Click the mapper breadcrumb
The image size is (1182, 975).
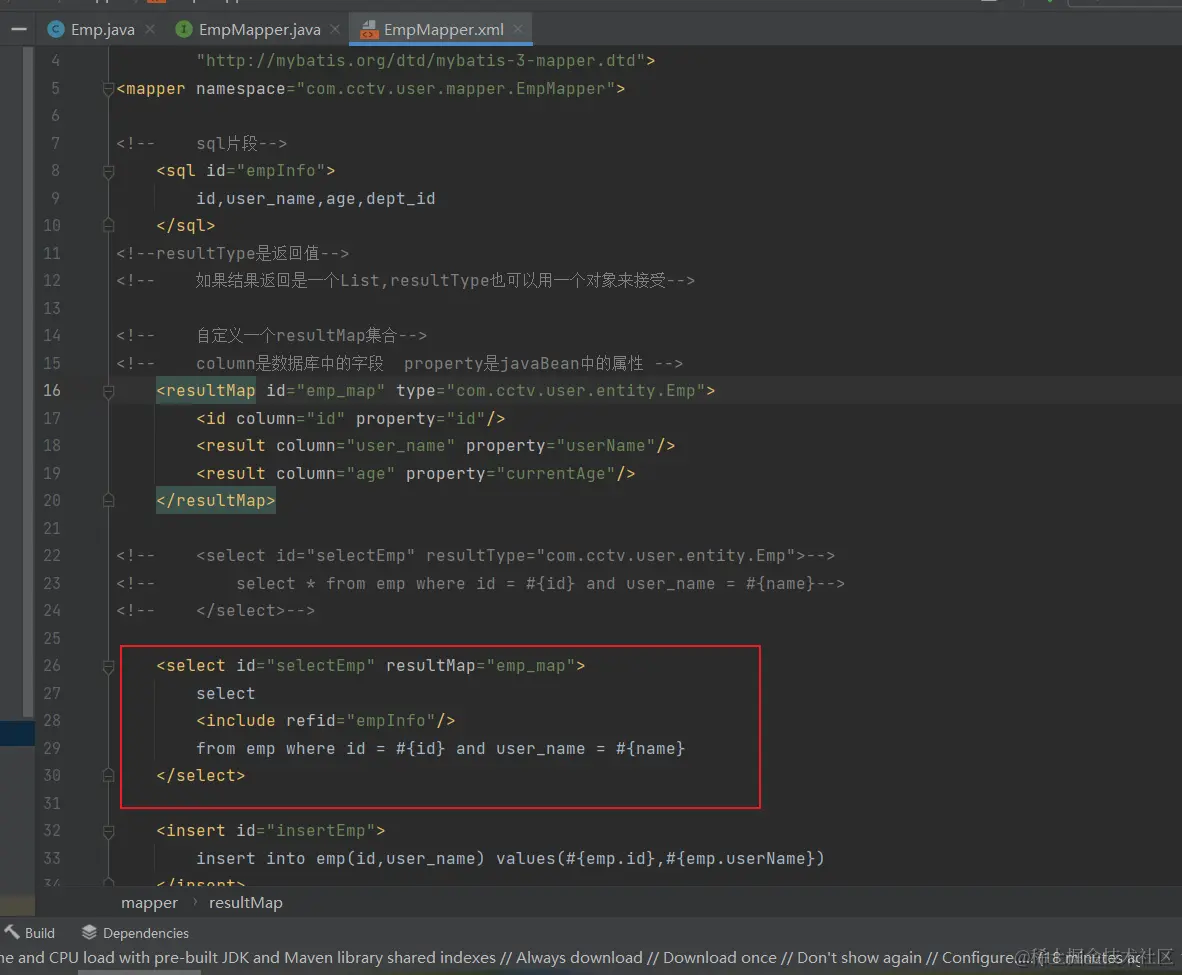pos(149,903)
